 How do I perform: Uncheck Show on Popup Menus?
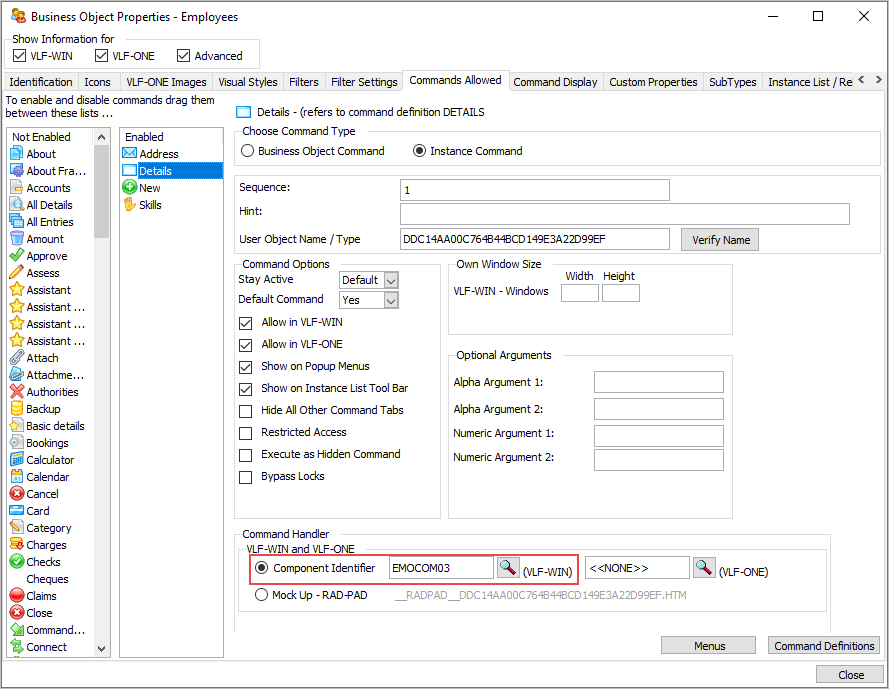point(246,367)
